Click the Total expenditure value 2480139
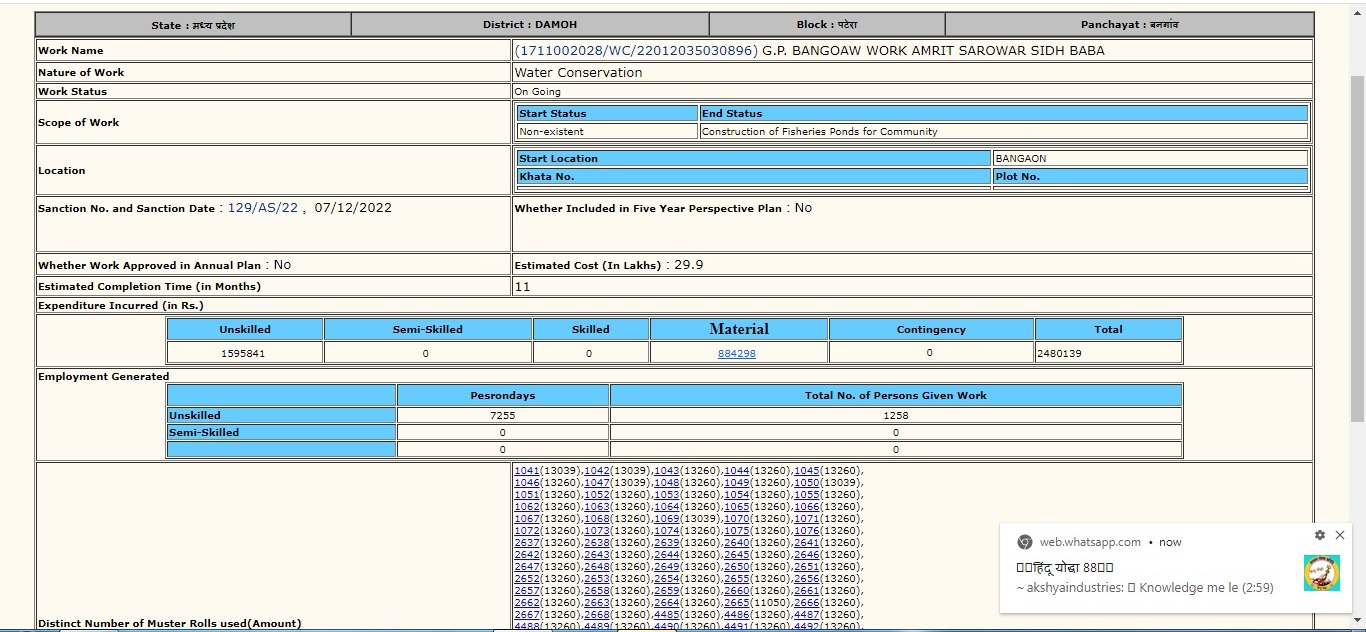This screenshot has width=1366, height=632. point(1060,354)
